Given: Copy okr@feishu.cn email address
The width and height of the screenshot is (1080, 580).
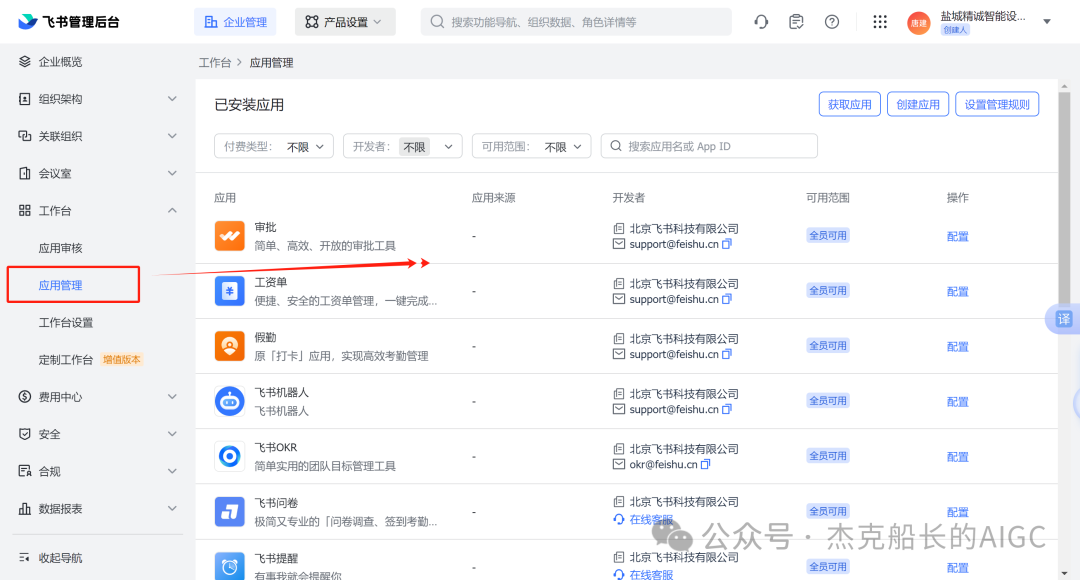Looking at the screenshot, I should click(x=705, y=464).
